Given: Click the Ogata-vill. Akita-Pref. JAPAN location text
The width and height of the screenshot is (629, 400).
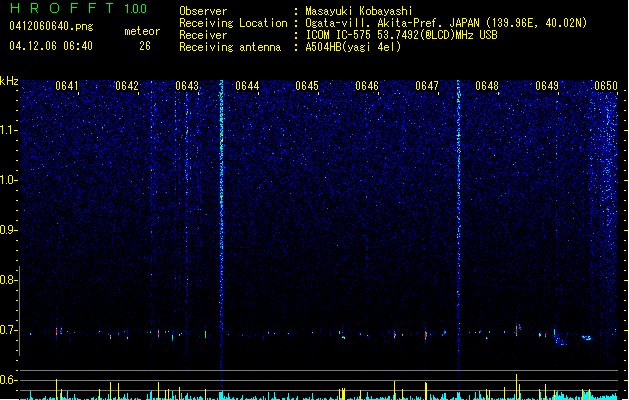Looking at the screenshot, I should click(x=392, y=23).
